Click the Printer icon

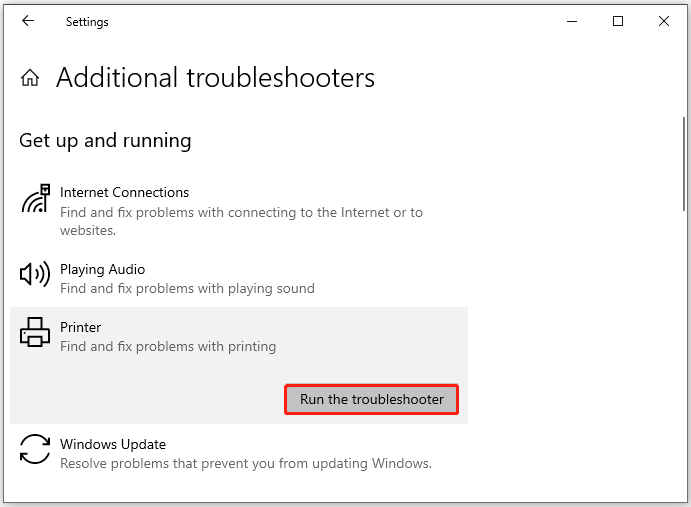click(35, 332)
